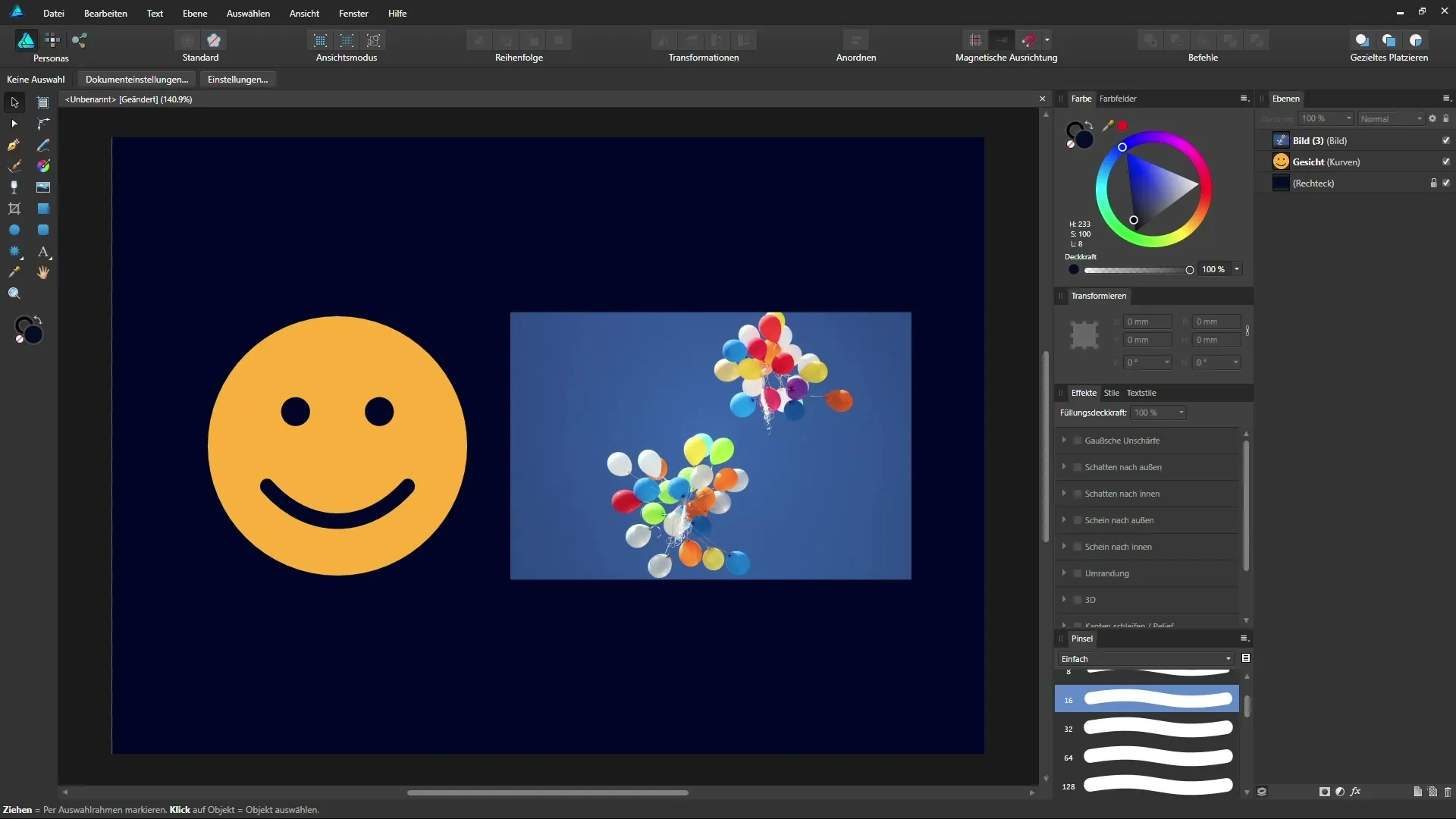
Task: Expand the Gaußsche Unschärfe effect settings
Action: pyautogui.click(x=1064, y=441)
